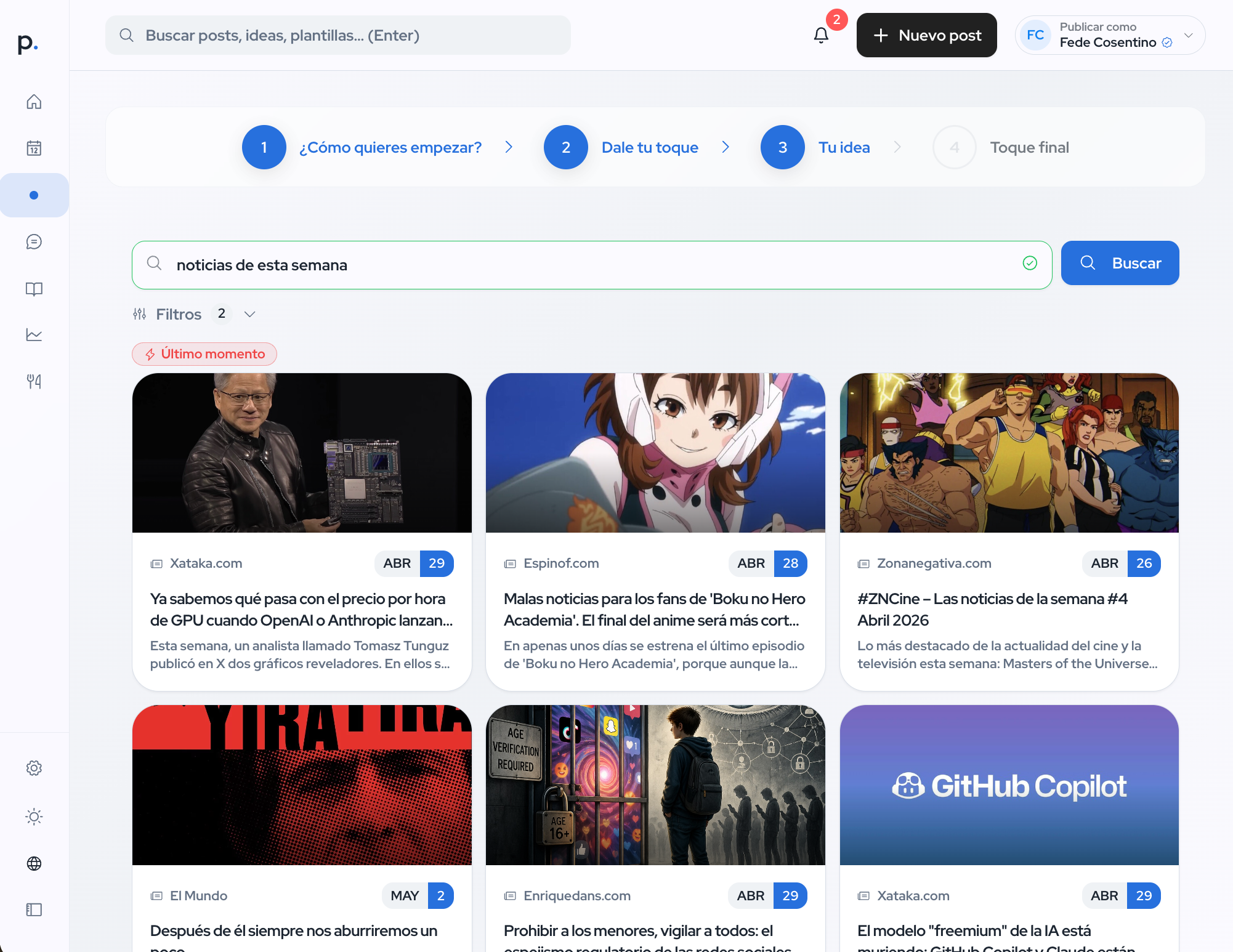Click the source icon beside Enriquedans.com

tap(510, 896)
